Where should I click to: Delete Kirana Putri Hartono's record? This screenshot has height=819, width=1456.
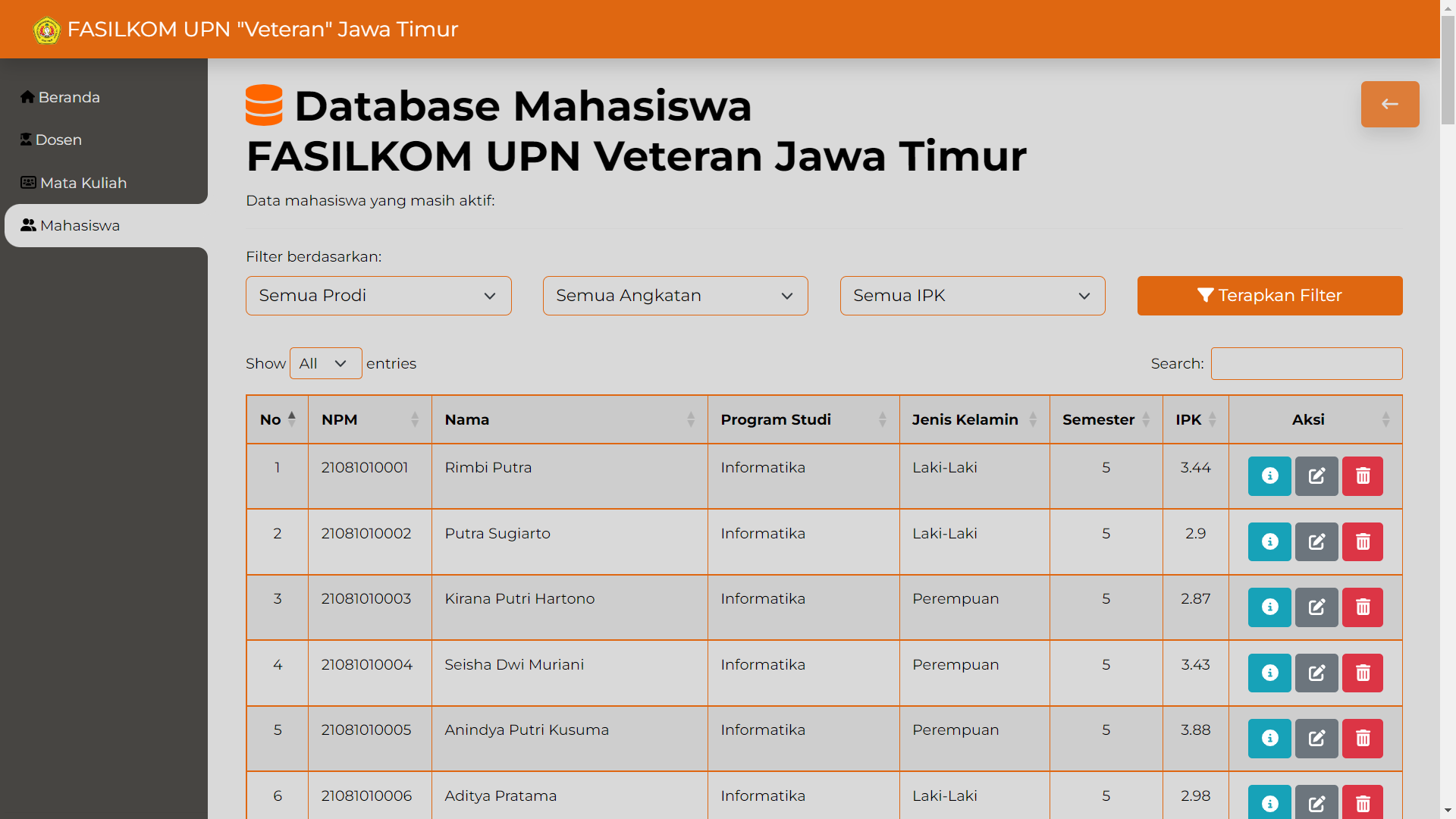[x=1363, y=607]
